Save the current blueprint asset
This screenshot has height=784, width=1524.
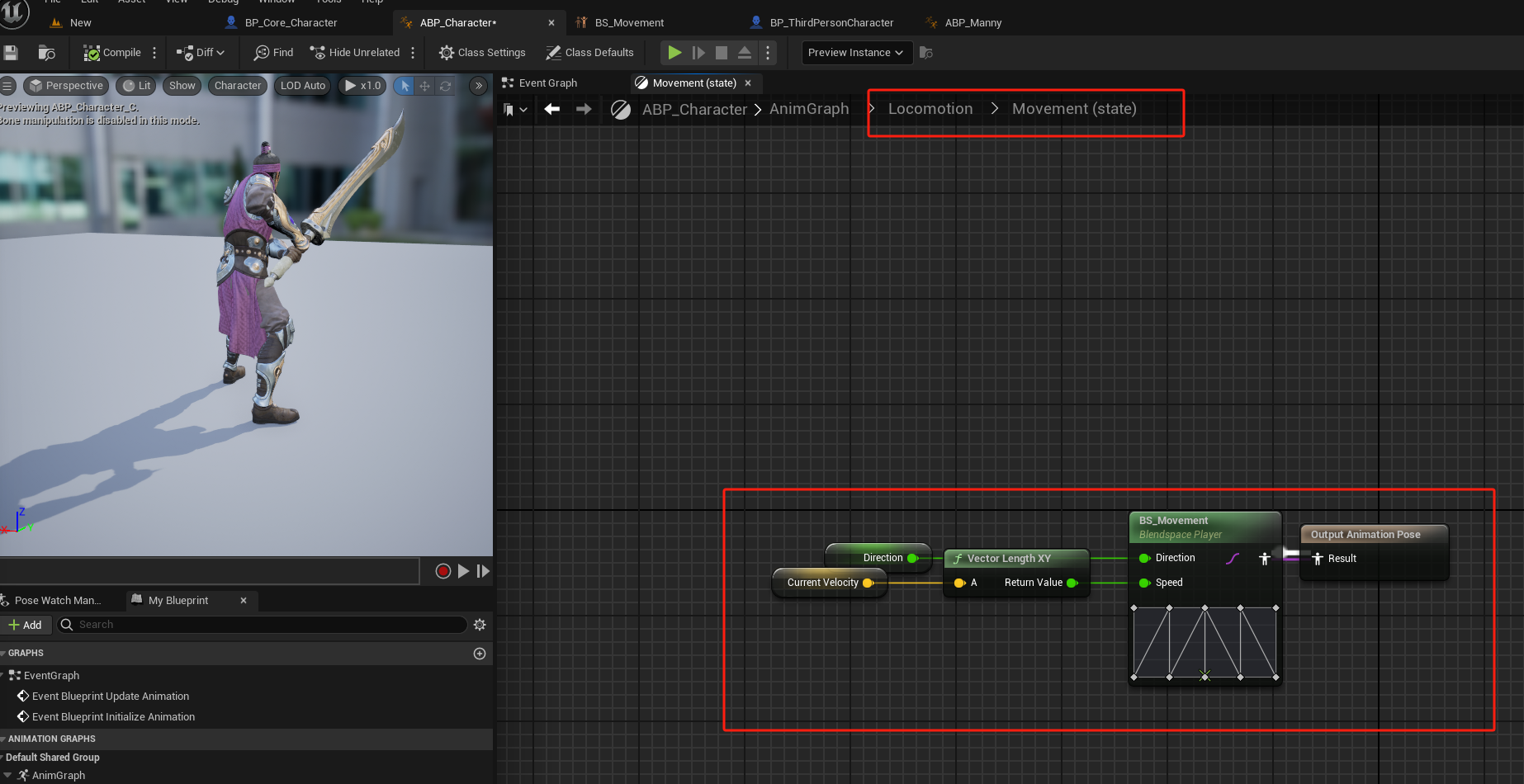[x=11, y=53]
